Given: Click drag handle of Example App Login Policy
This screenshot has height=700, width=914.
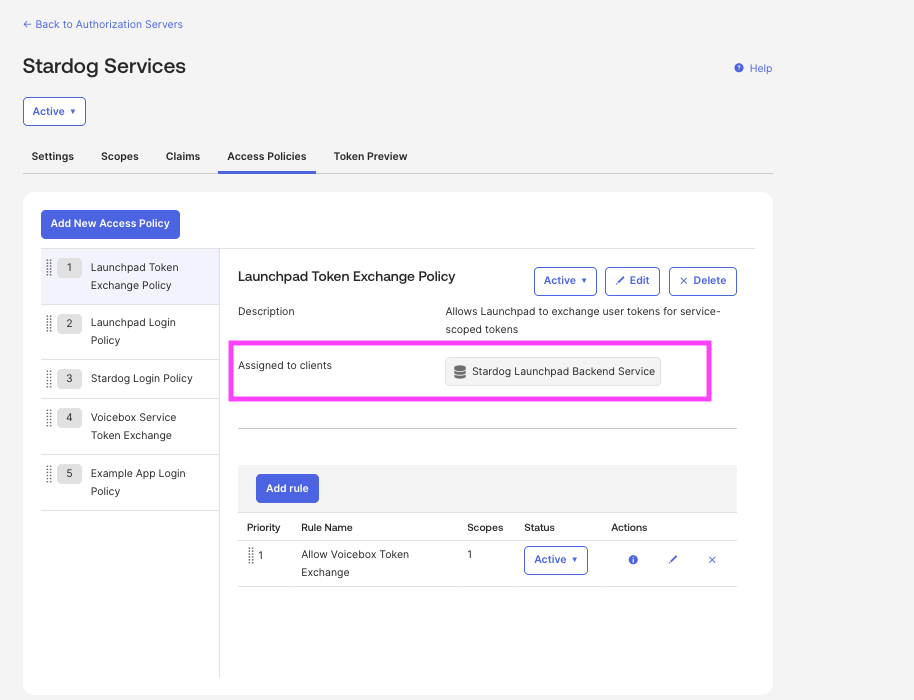Looking at the screenshot, I should point(49,473).
